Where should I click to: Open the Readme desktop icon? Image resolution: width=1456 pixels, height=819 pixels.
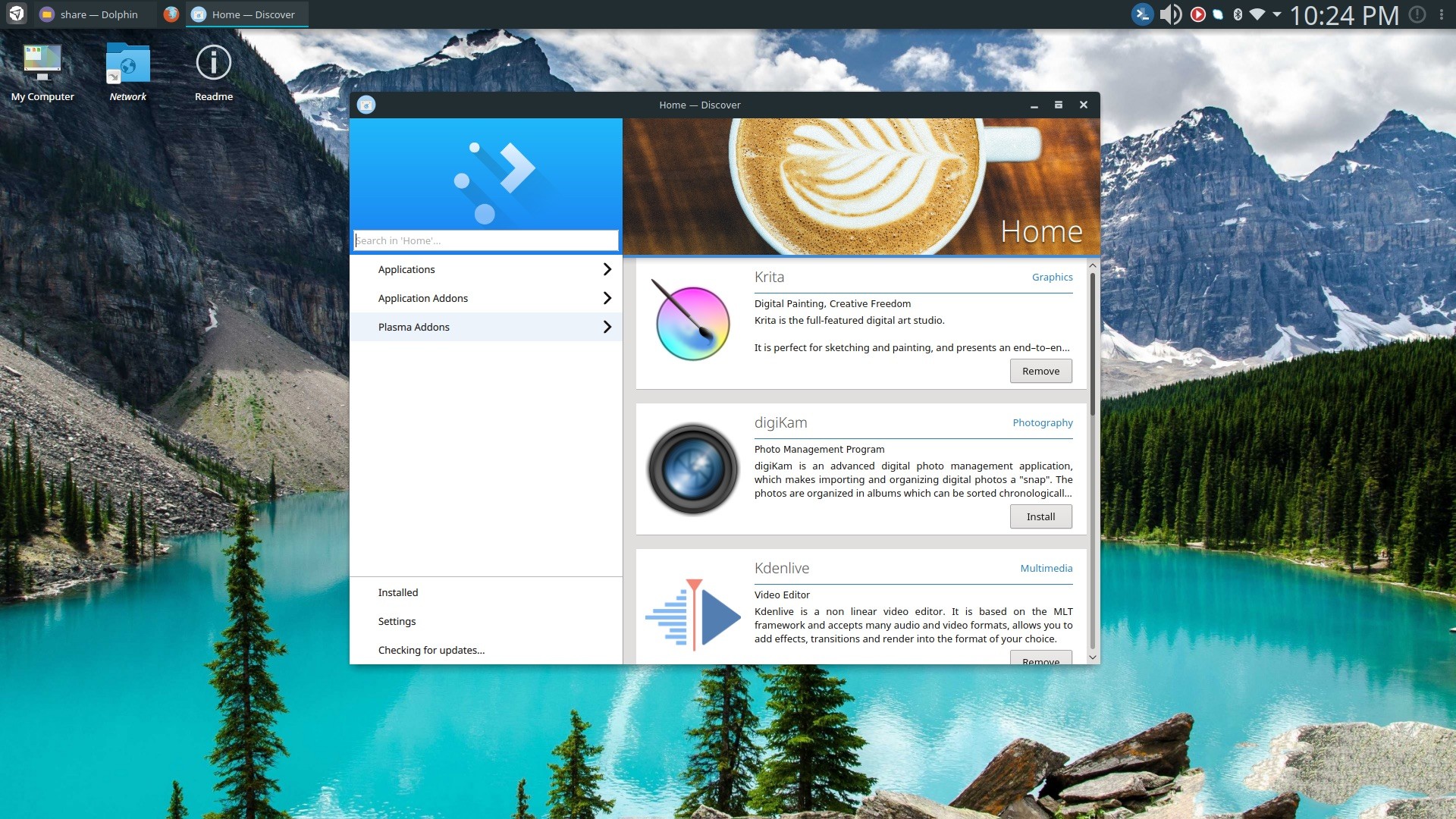(x=213, y=72)
